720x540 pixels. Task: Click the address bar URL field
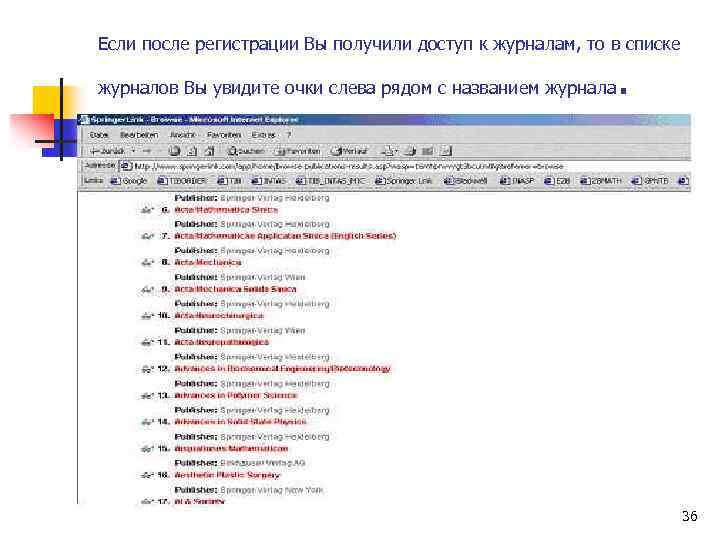coord(404,166)
